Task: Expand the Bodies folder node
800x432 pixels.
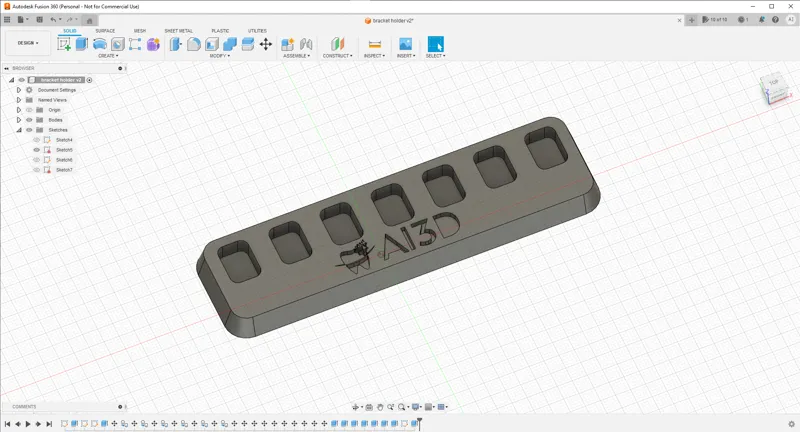Action: pos(19,120)
